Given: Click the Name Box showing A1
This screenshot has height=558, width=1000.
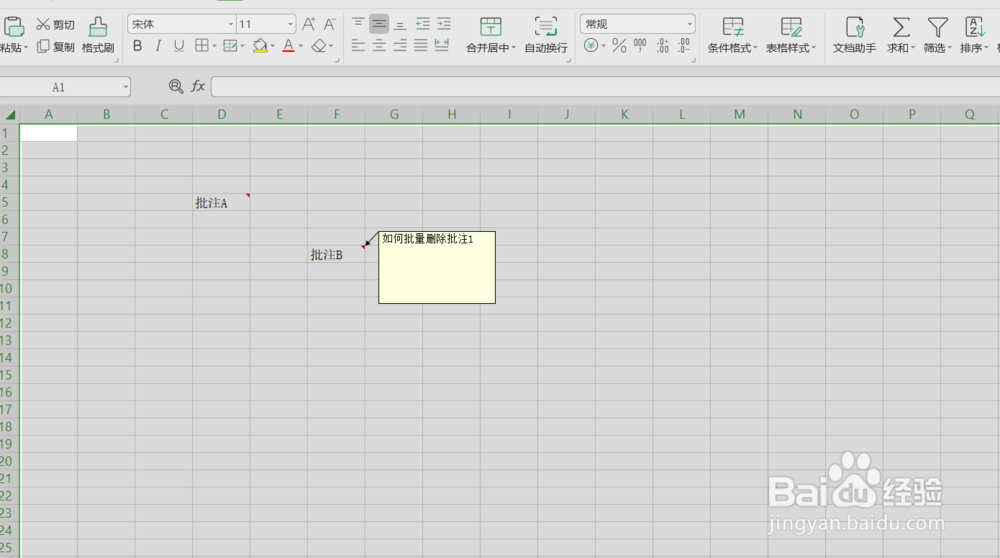Looking at the screenshot, I should (x=59, y=87).
